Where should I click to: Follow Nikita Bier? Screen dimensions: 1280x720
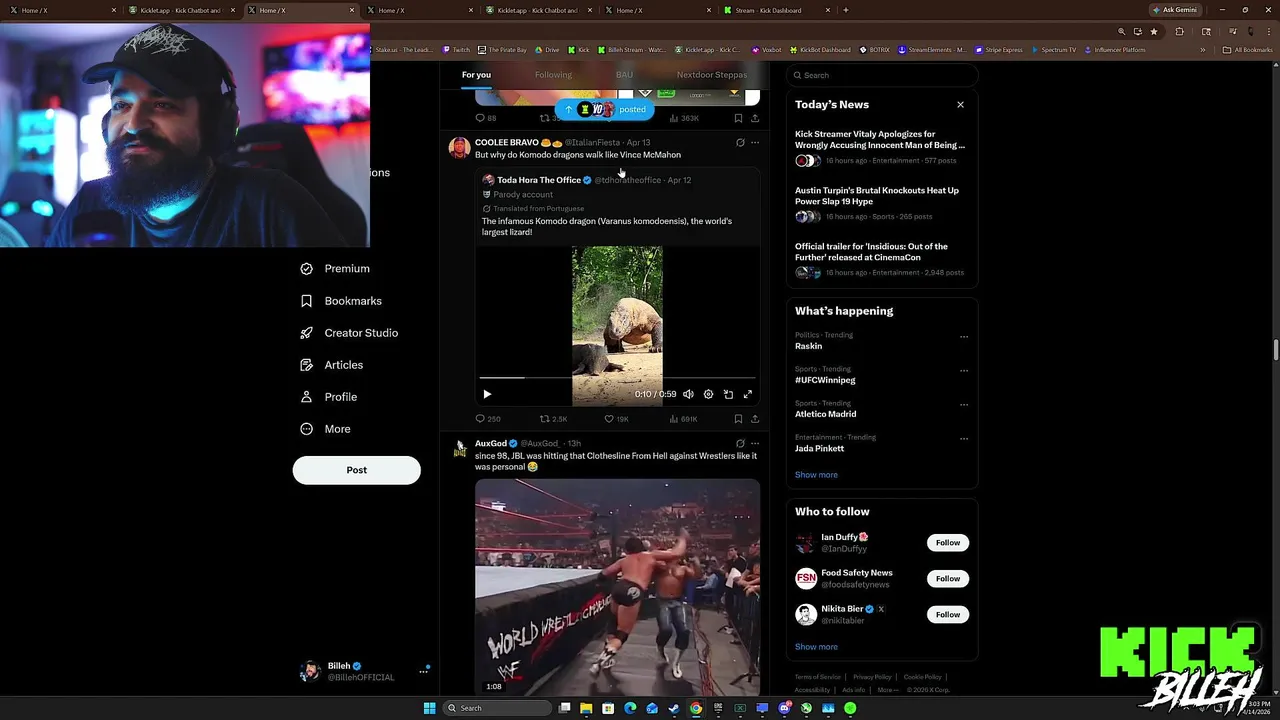coord(947,615)
